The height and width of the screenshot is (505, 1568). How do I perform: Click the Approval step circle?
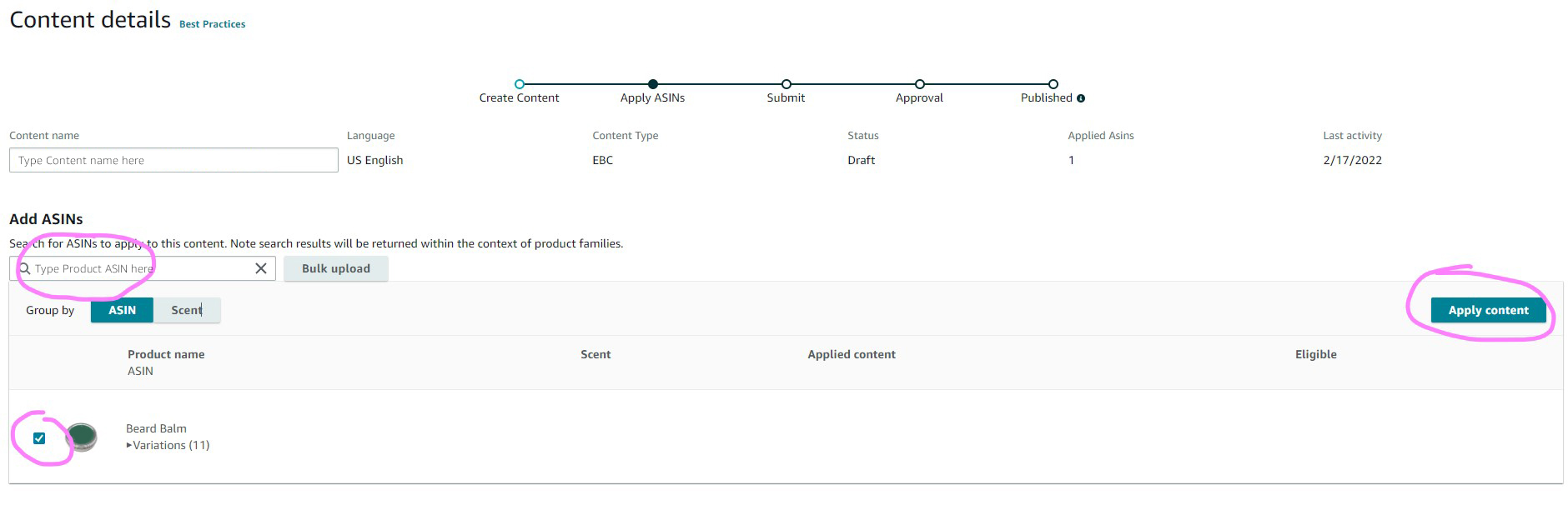[x=920, y=84]
